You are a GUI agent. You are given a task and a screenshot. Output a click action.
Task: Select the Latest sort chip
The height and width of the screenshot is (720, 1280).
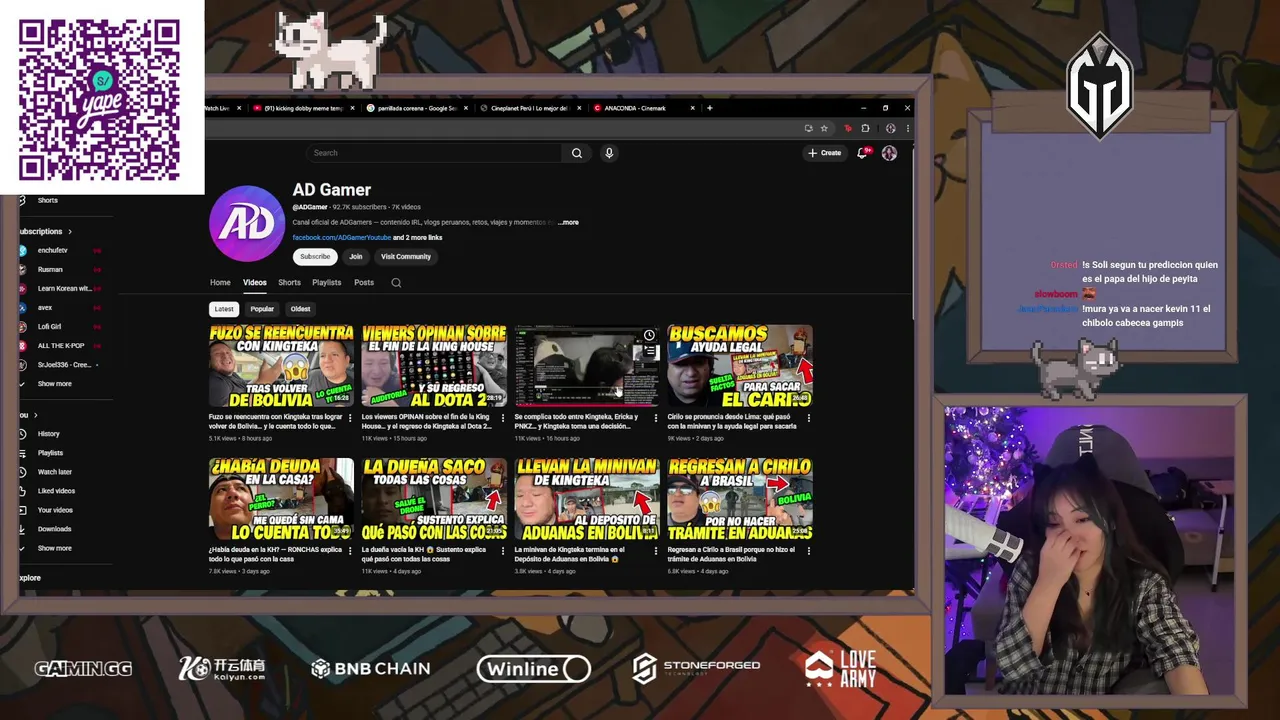[224, 309]
